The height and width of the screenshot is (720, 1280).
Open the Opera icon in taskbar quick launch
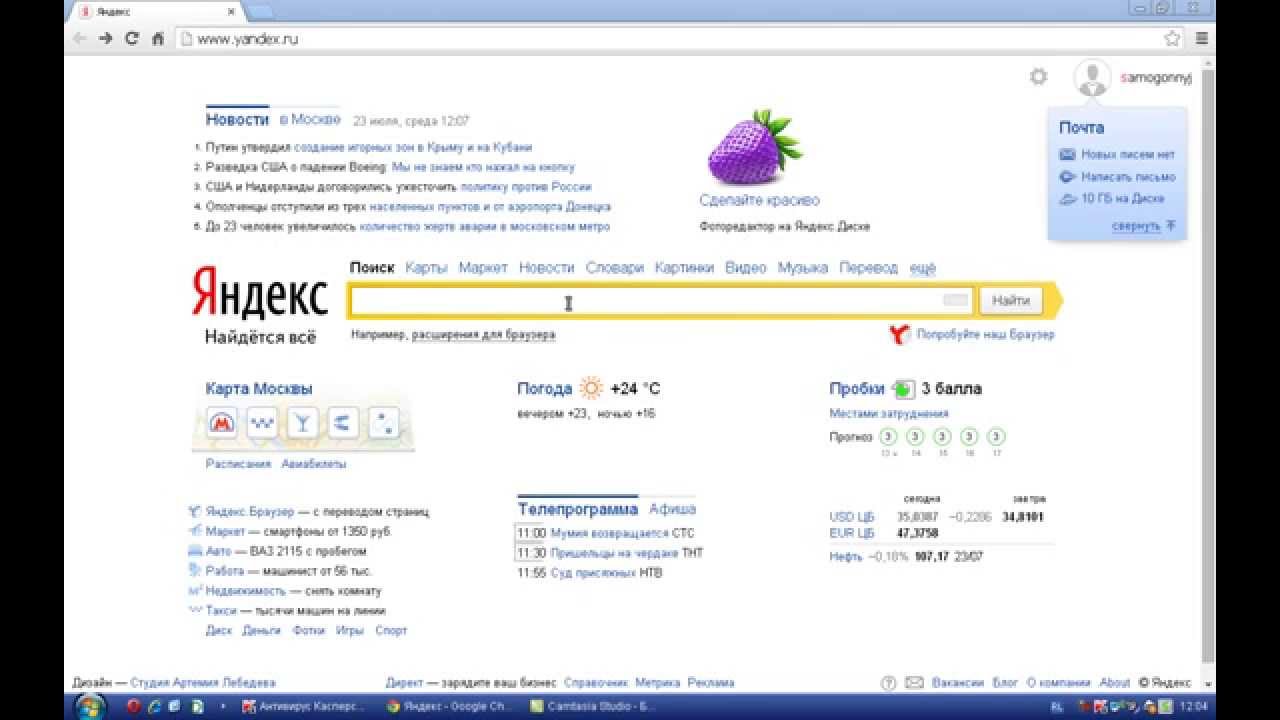click(133, 706)
